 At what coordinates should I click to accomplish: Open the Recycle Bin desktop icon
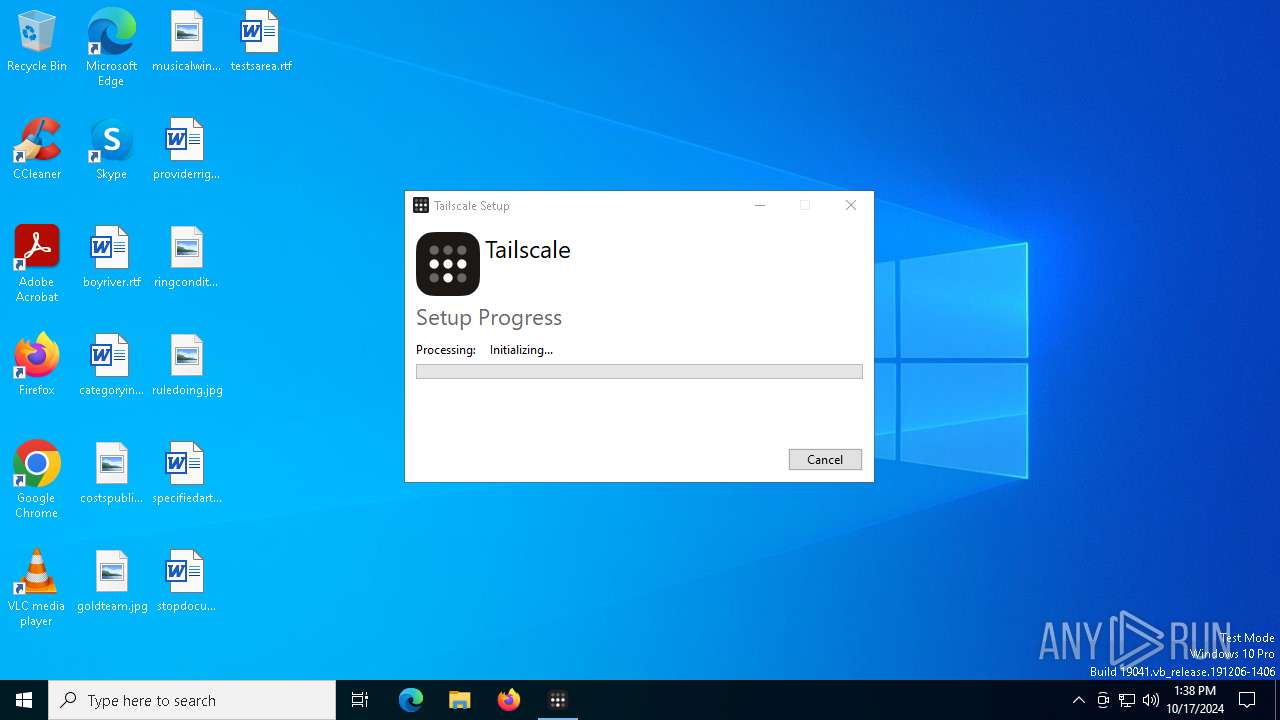click(x=37, y=42)
